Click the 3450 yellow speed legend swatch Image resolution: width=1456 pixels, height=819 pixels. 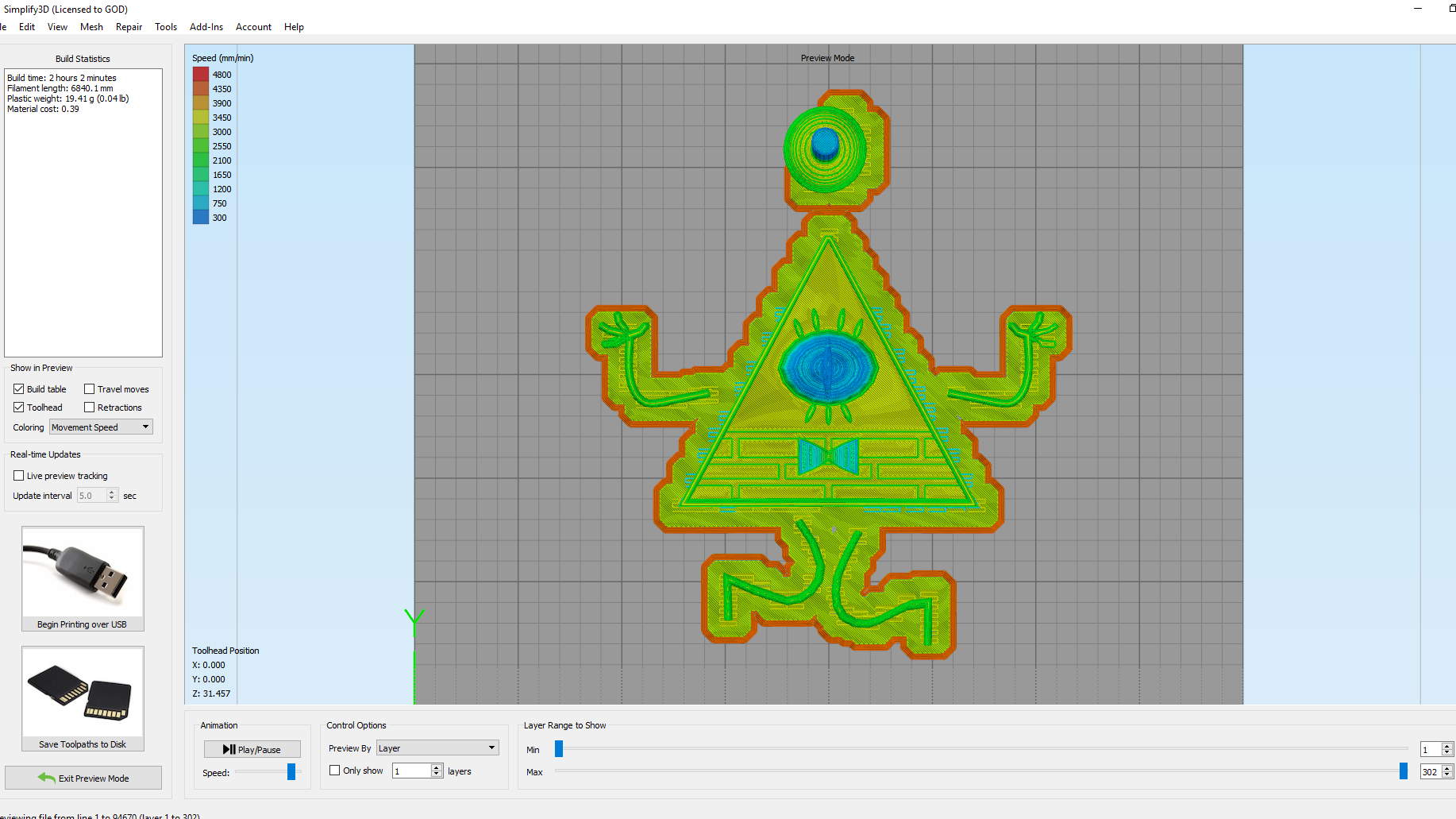click(201, 117)
